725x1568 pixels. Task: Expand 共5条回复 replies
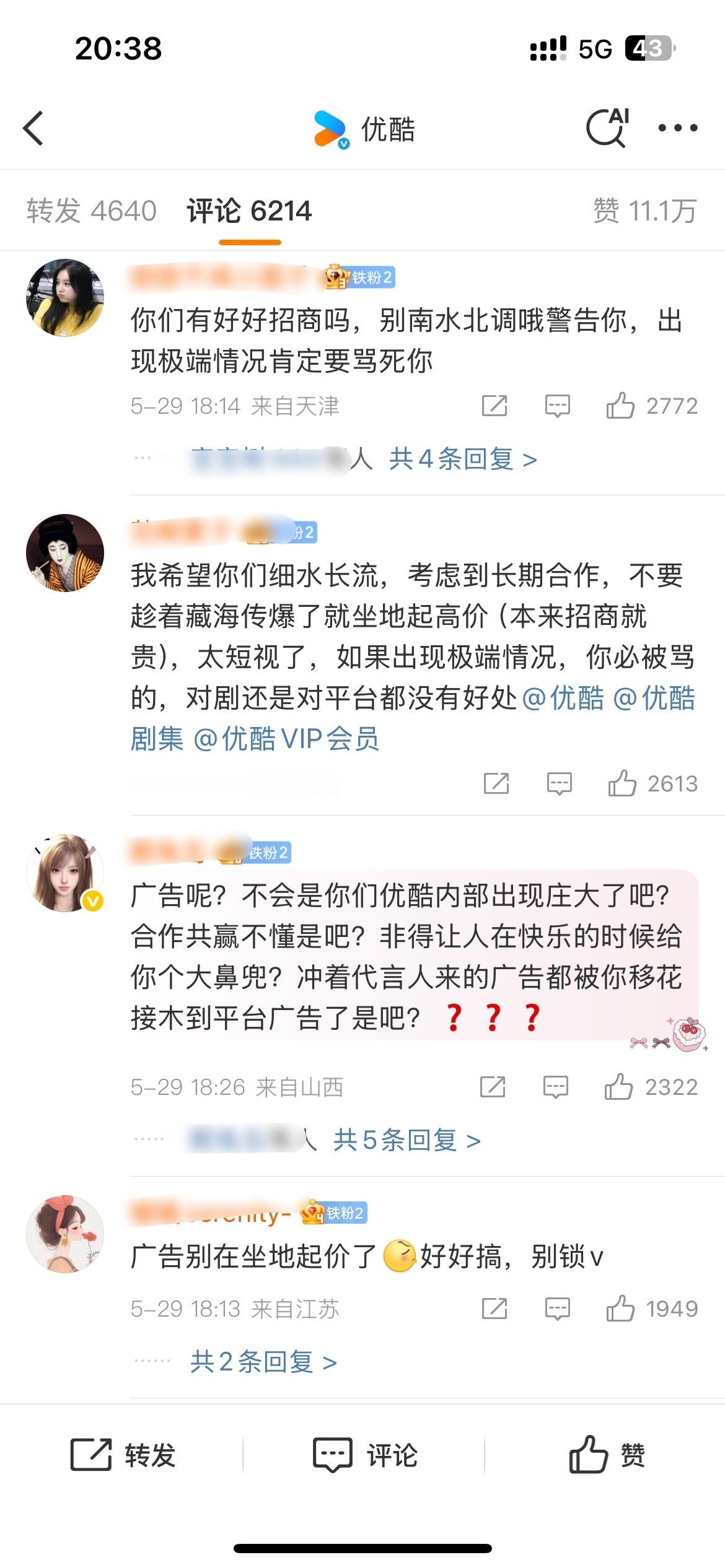coord(407,1139)
